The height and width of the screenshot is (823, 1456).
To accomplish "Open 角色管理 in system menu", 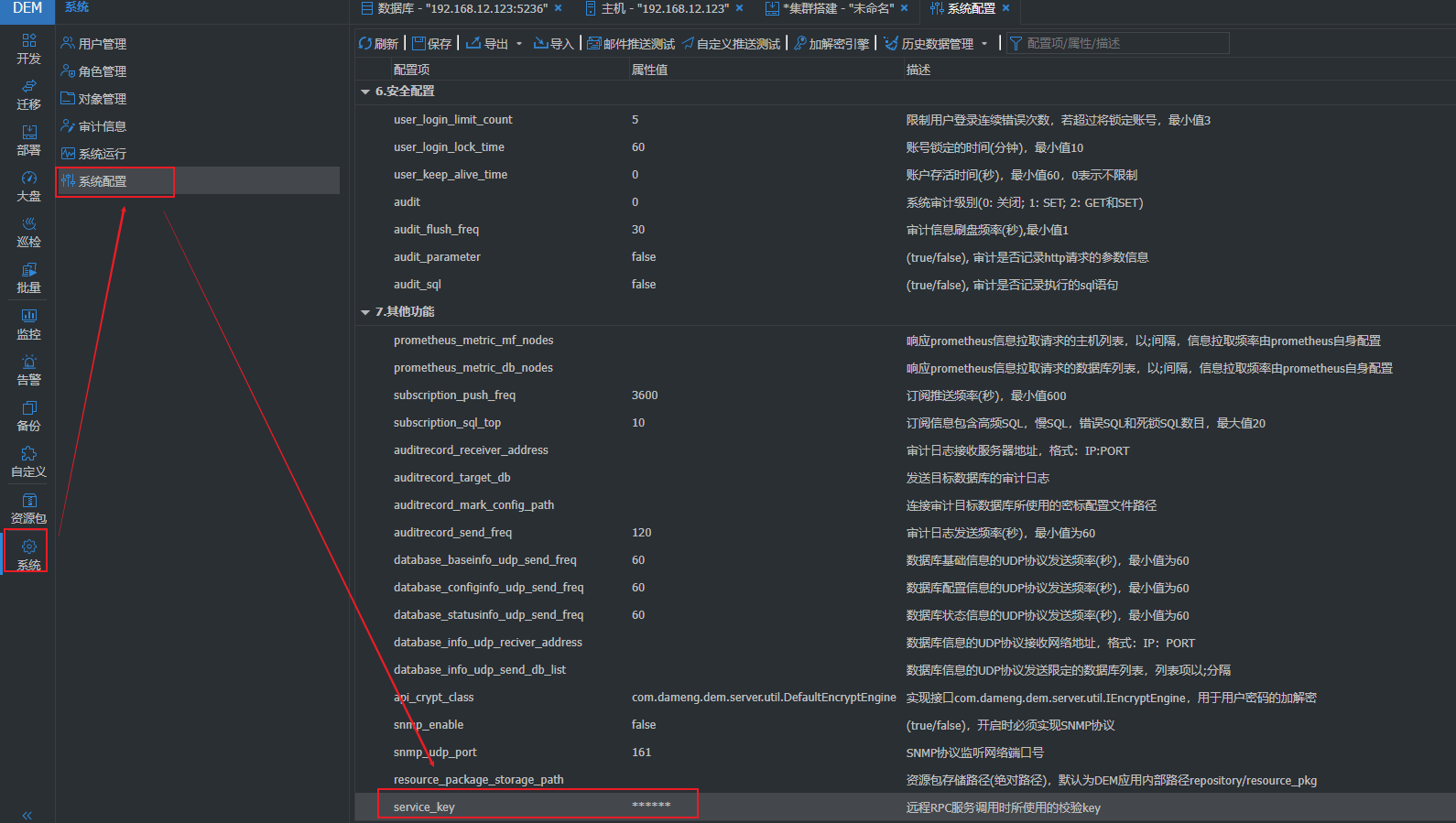I will tap(93, 70).
